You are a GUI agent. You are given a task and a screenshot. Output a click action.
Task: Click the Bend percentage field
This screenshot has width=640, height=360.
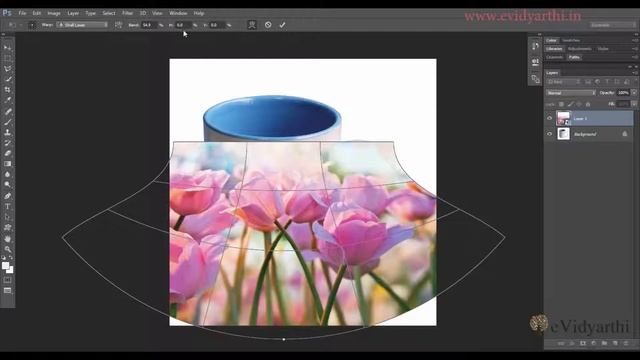(149, 25)
